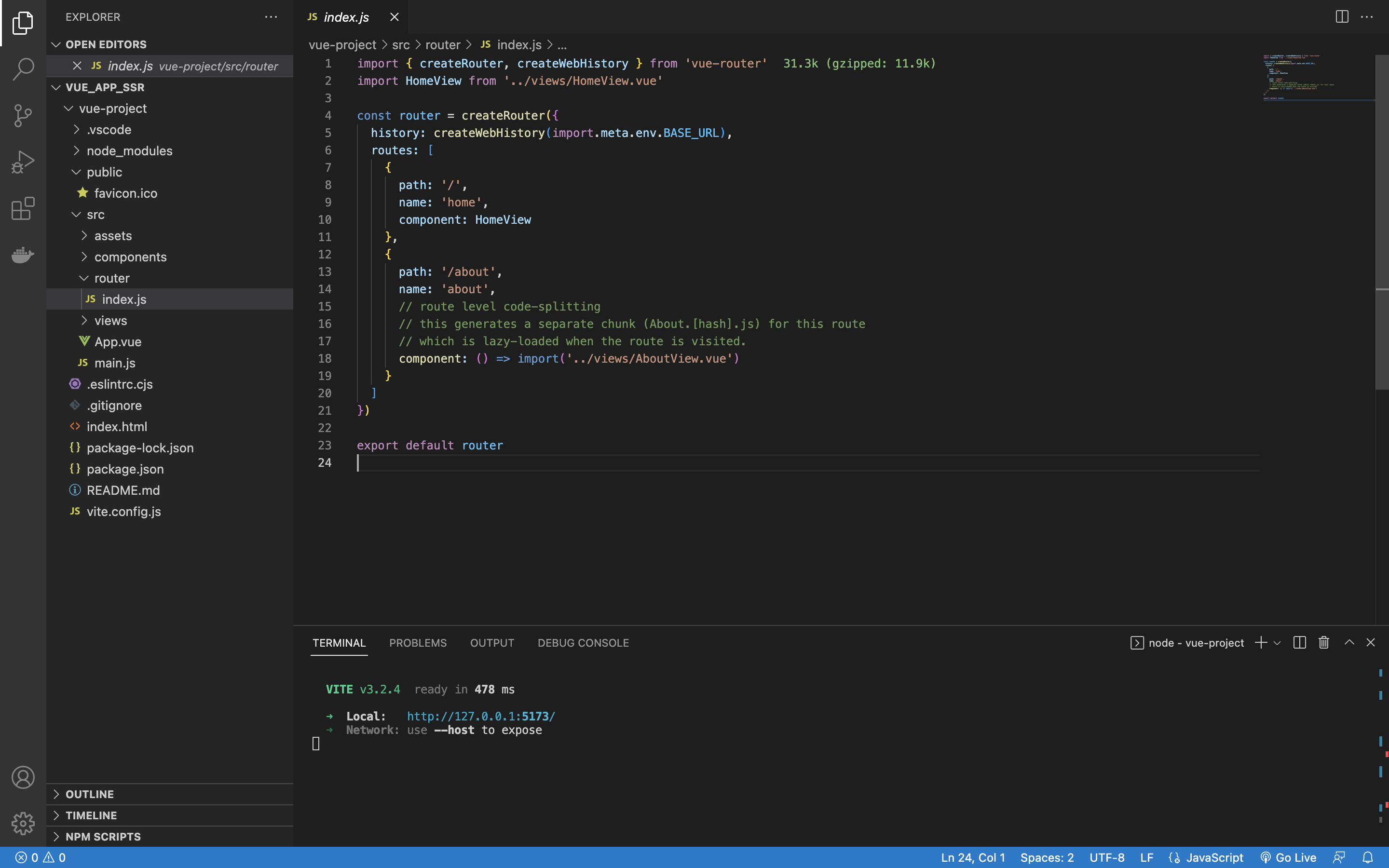Collapse the VUE_APP_SSR workspace section

pos(170,87)
